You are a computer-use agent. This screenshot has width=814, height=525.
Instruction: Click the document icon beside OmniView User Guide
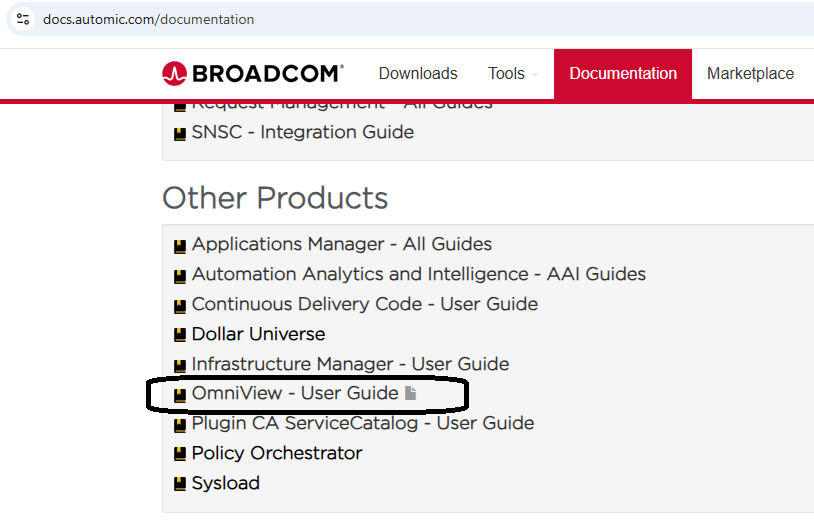click(411, 393)
